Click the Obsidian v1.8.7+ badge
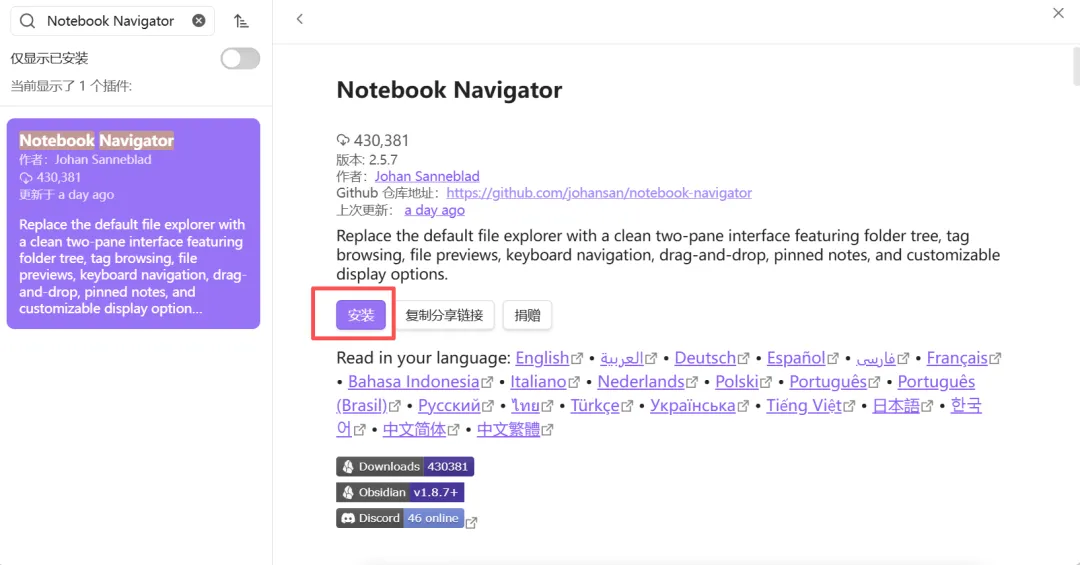 click(x=400, y=492)
